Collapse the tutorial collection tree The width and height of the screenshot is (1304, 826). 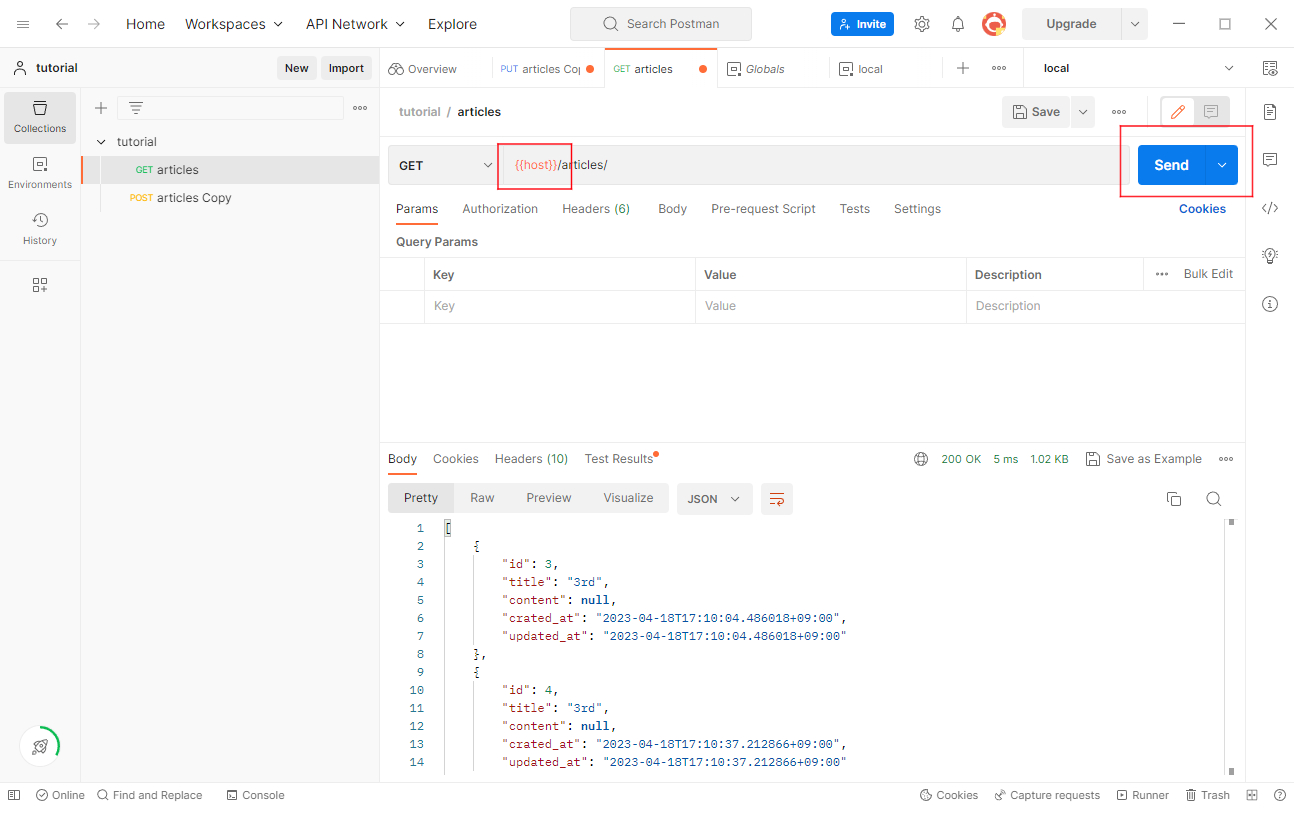[x=101, y=142]
